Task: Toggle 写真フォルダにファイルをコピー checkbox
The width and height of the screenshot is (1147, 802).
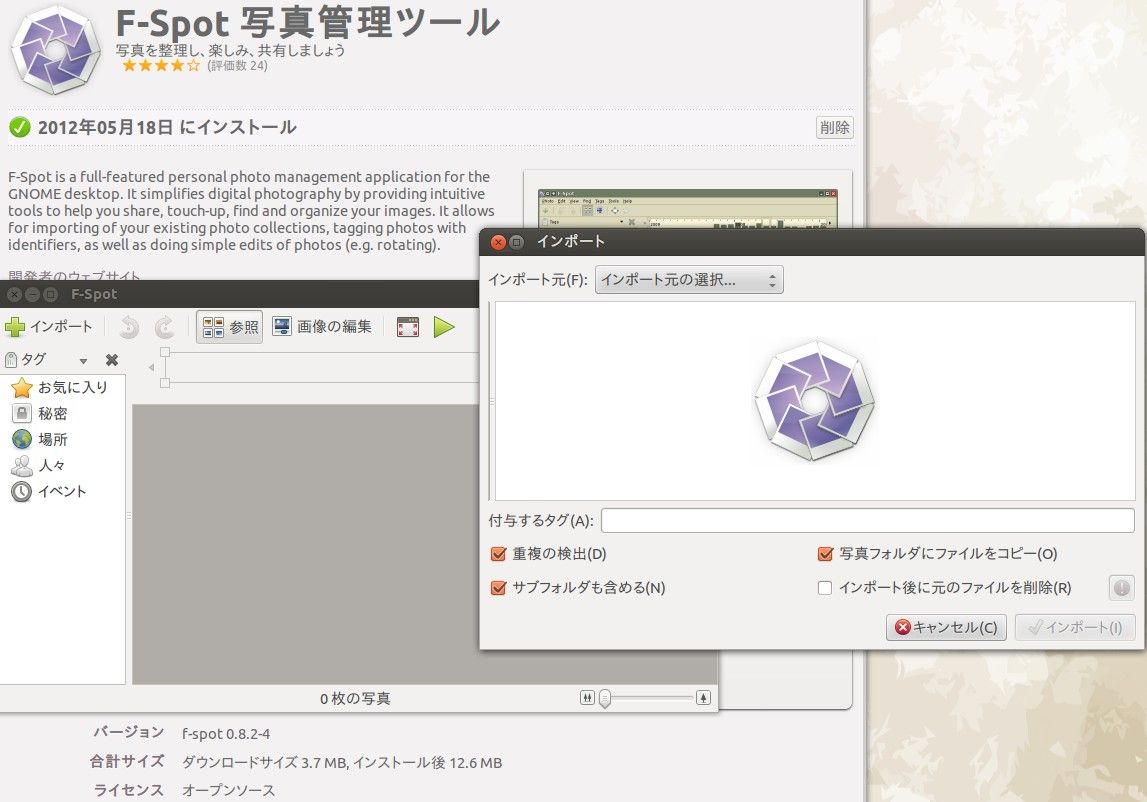Action: click(825, 554)
